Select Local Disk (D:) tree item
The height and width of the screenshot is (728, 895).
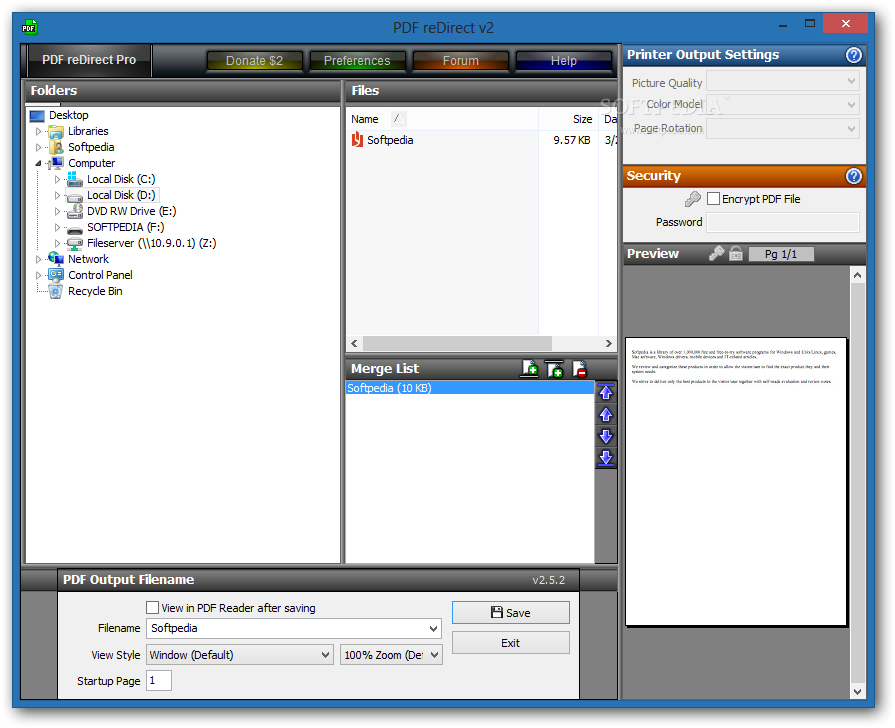[121, 195]
